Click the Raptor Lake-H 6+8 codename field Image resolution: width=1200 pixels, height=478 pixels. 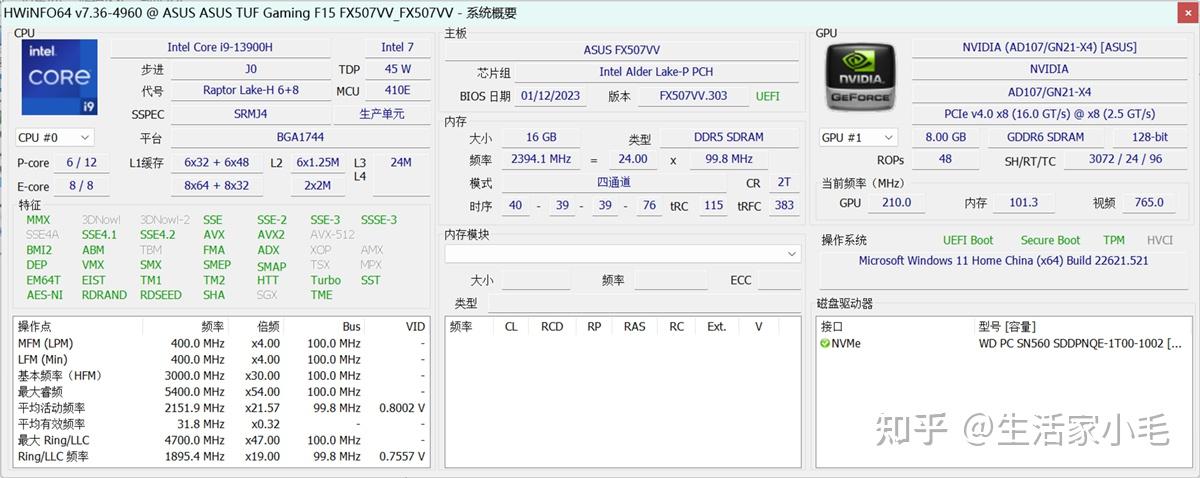[x=251, y=90]
